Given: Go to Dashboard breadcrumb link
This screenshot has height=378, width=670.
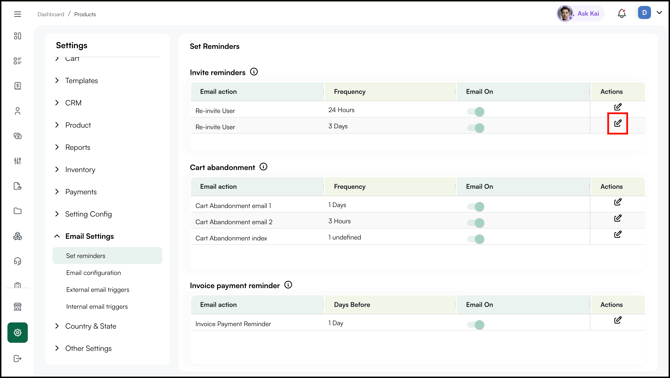Looking at the screenshot, I should pyautogui.click(x=50, y=14).
